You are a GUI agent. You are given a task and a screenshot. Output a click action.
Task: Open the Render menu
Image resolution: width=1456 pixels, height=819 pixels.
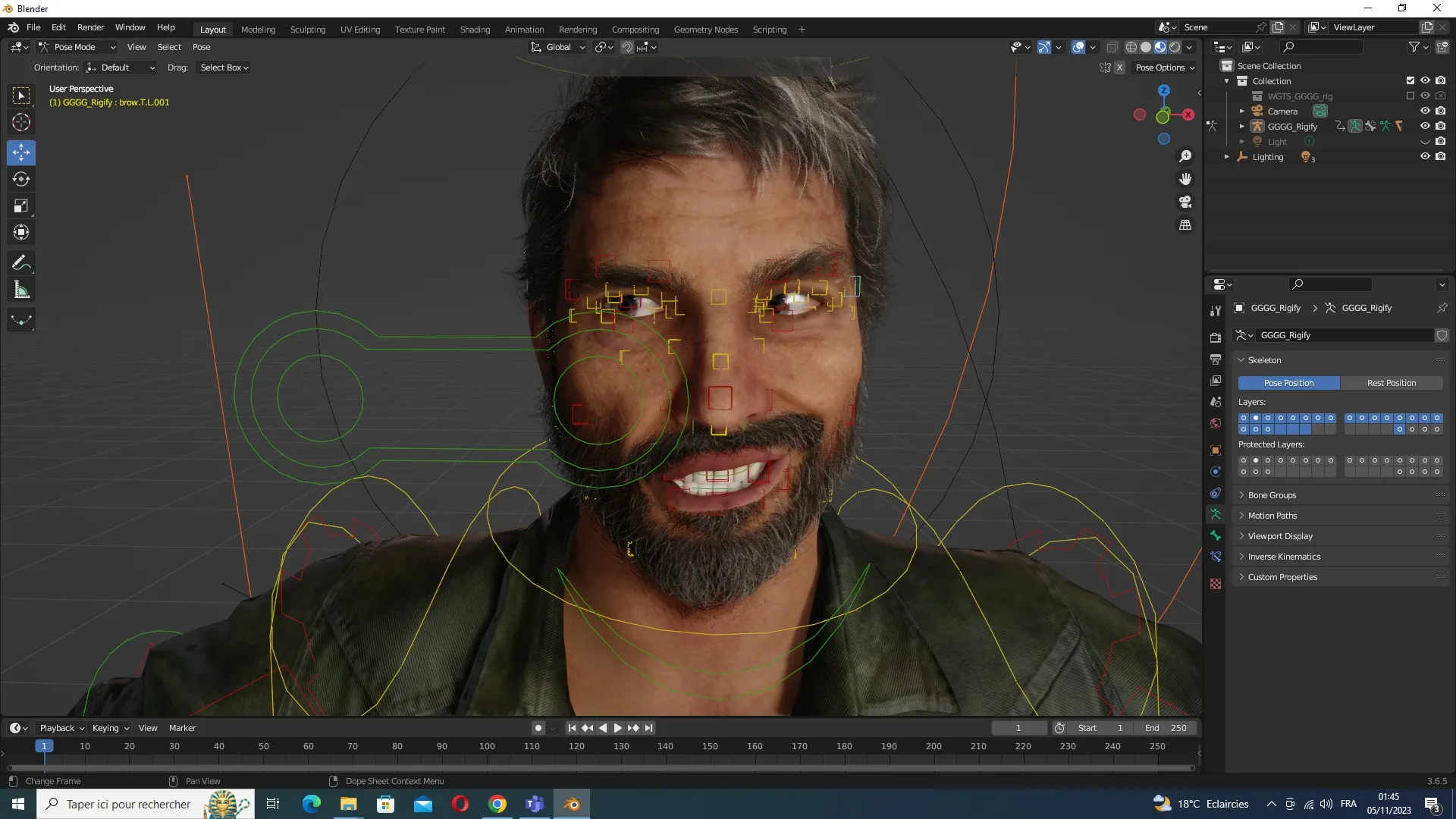coord(90,27)
